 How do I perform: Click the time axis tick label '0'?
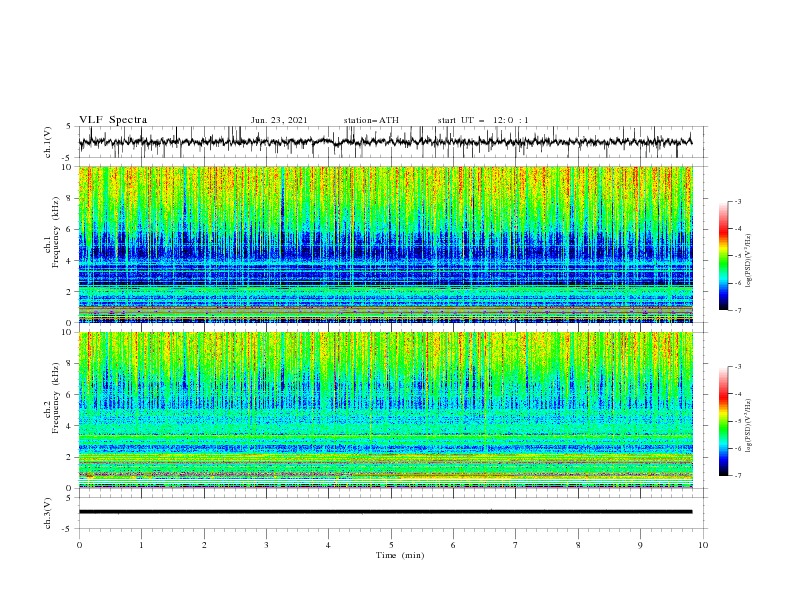(79, 545)
